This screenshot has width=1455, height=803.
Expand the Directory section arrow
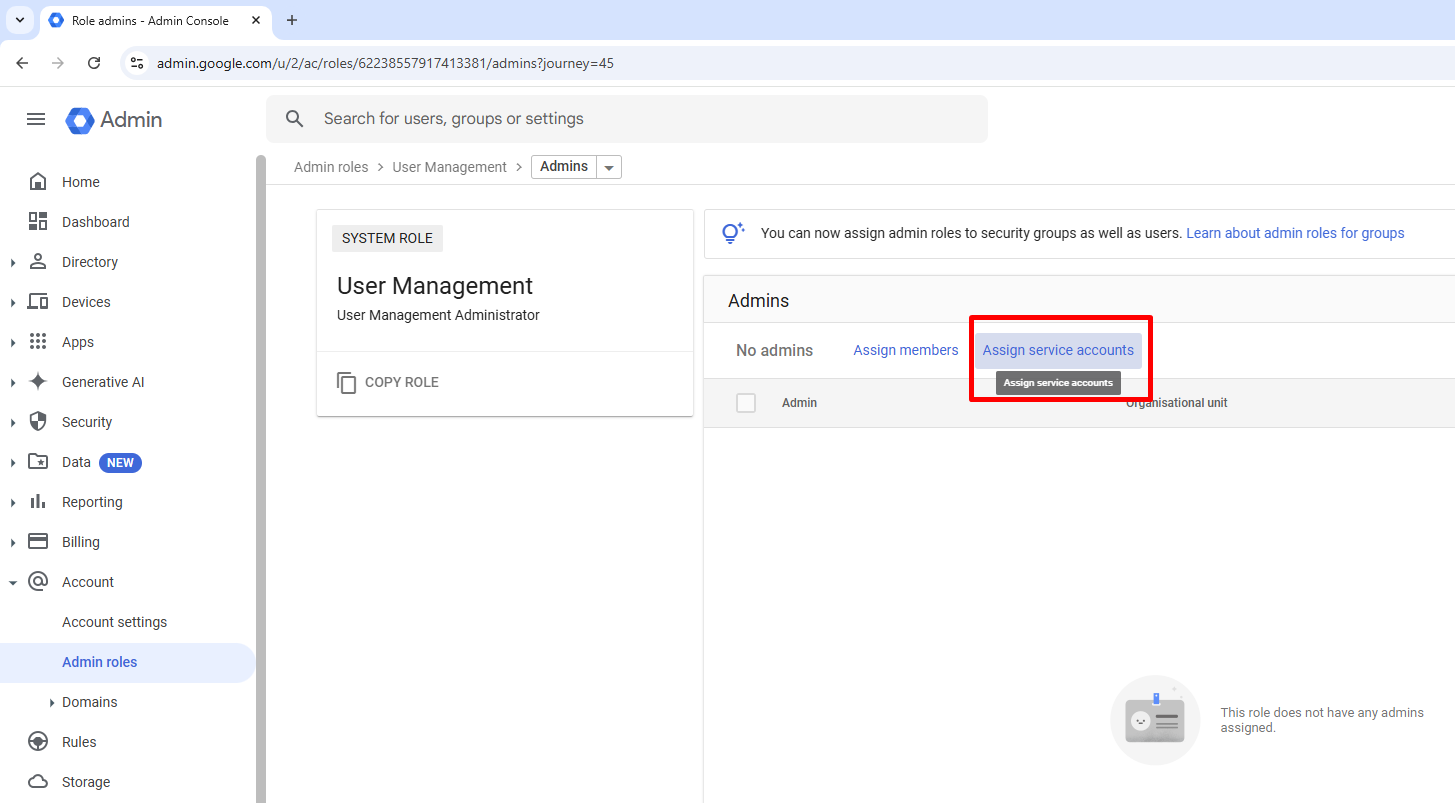point(13,262)
